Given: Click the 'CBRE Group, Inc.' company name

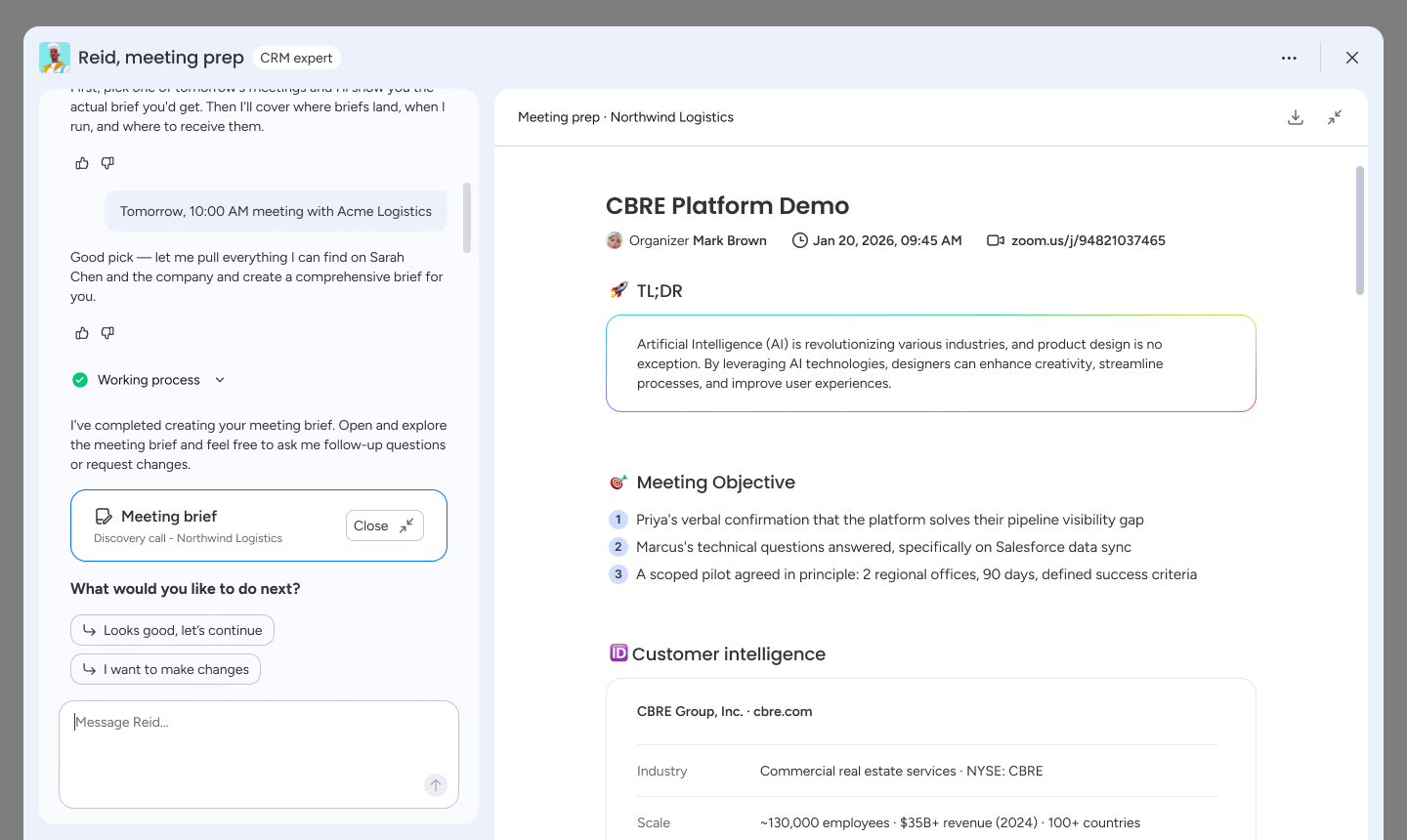Looking at the screenshot, I should pyautogui.click(x=690, y=711).
